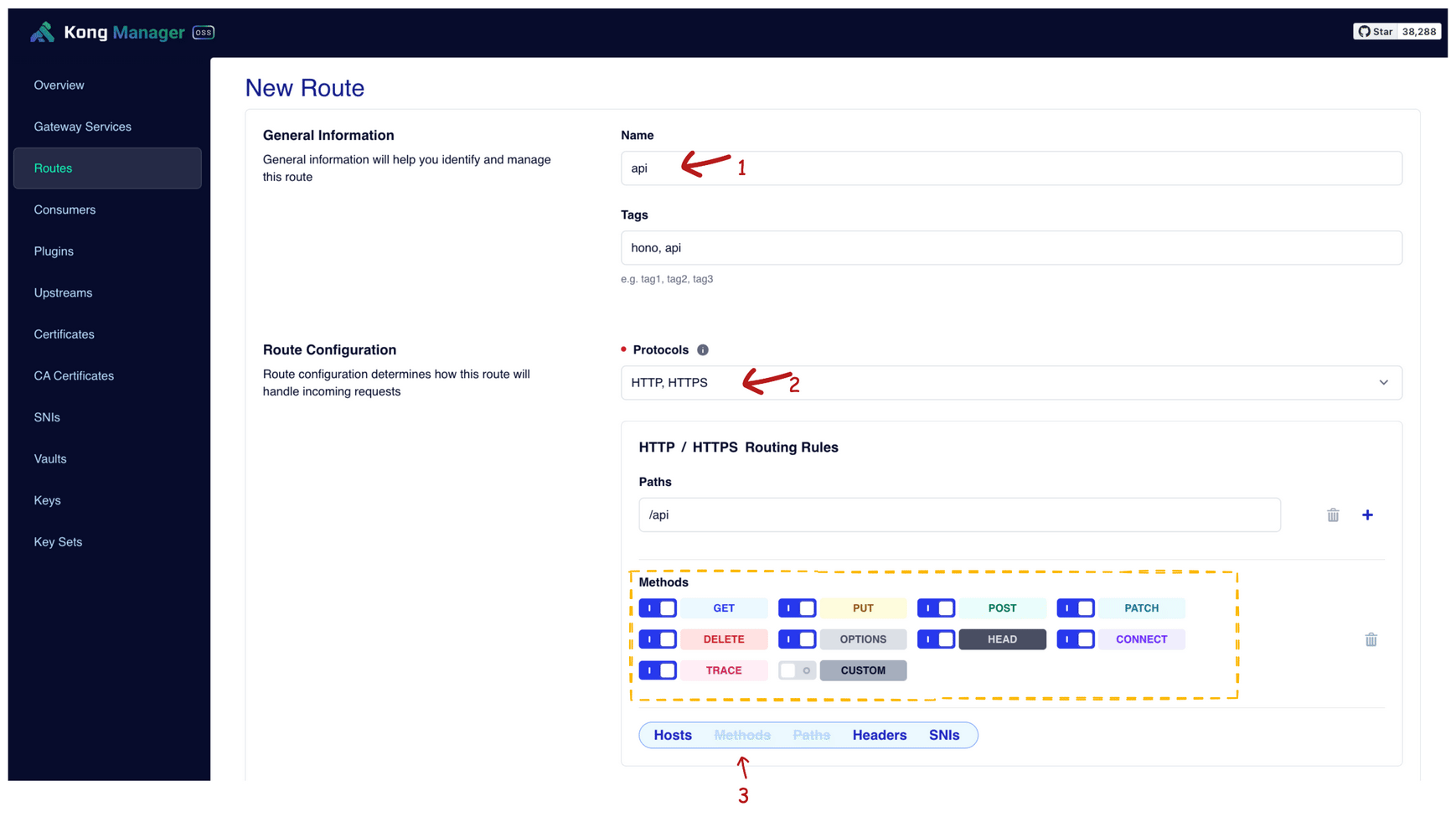Open the Protocols dropdown chevron
The height and width of the screenshot is (817, 1456).
(x=1383, y=383)
